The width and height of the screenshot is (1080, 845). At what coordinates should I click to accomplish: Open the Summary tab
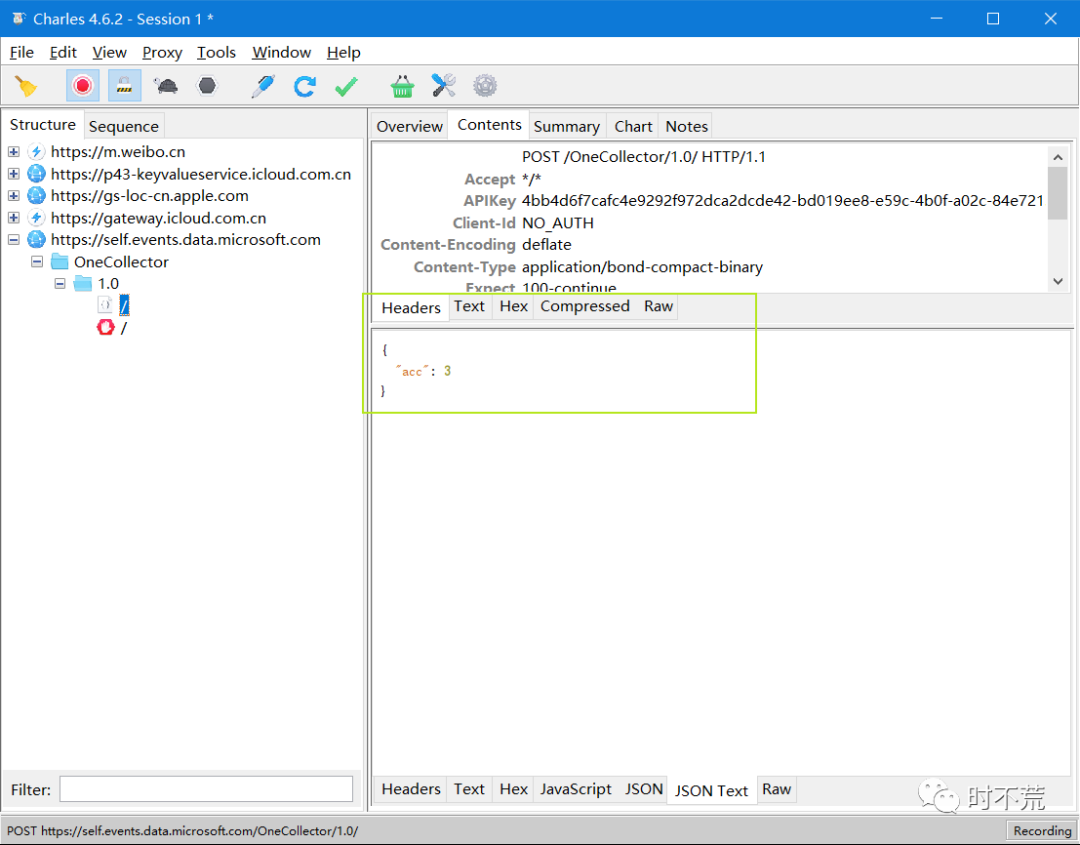(x=566, y=126)
